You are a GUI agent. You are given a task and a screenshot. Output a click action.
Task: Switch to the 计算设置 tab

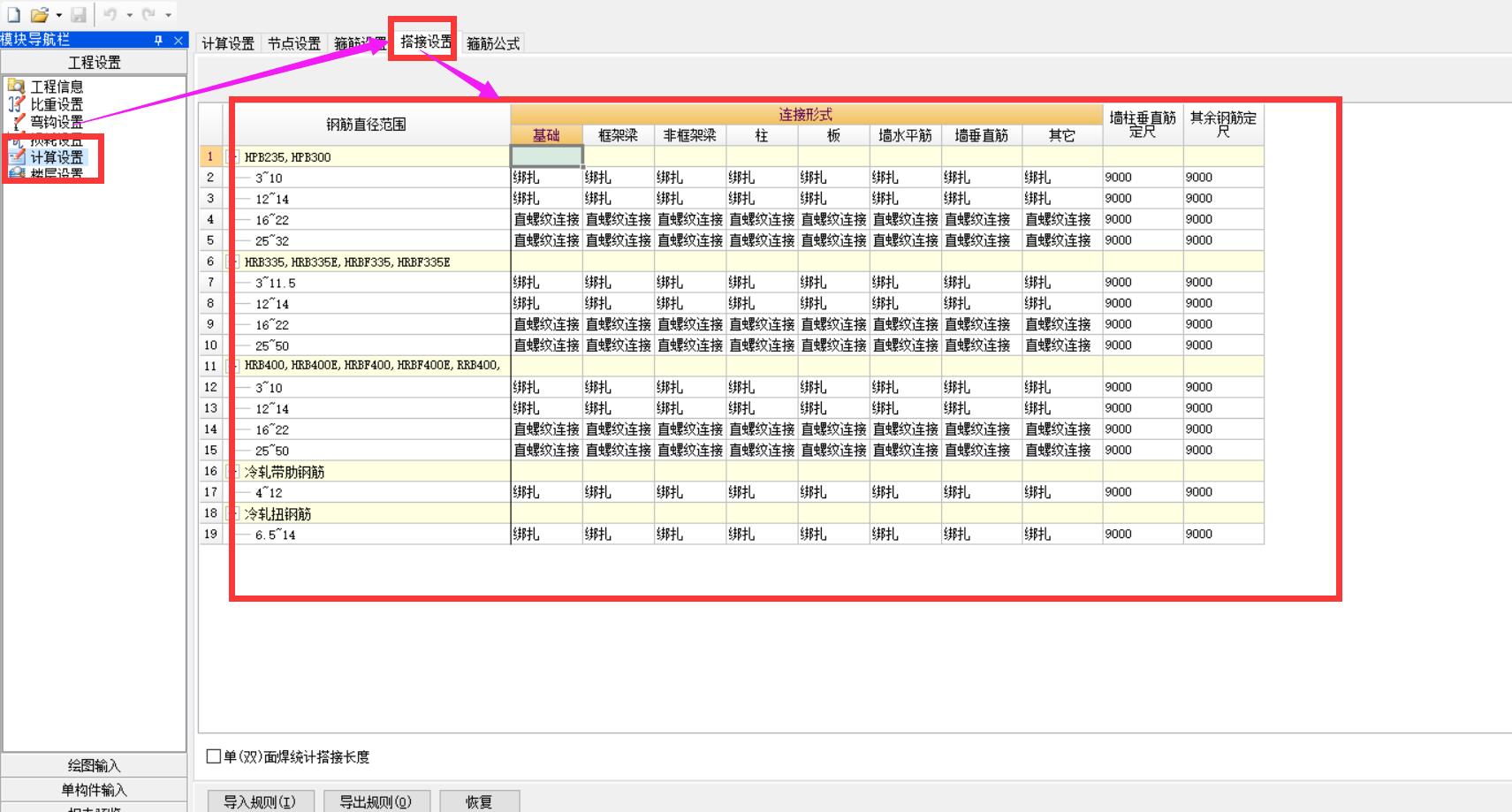pos(228,43)
